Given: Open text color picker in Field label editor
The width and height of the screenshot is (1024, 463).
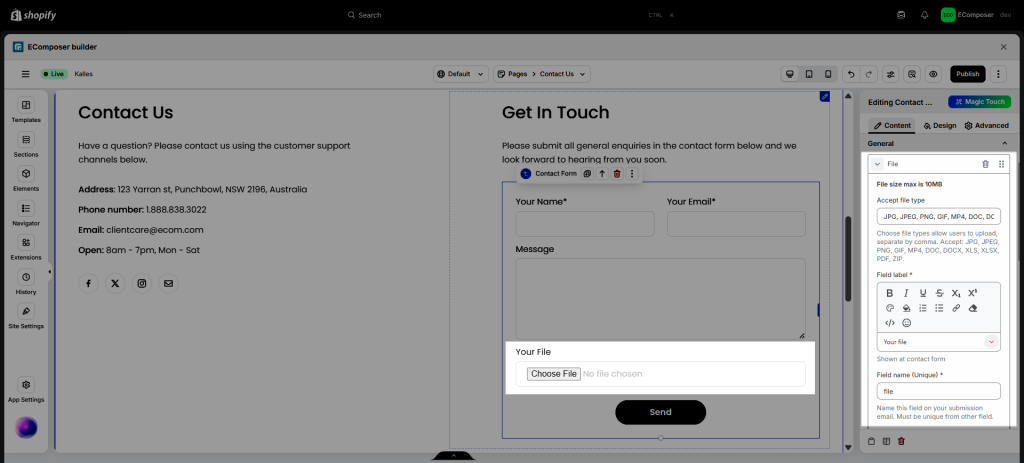Looking at the screenshot, I should click(890, 308).
